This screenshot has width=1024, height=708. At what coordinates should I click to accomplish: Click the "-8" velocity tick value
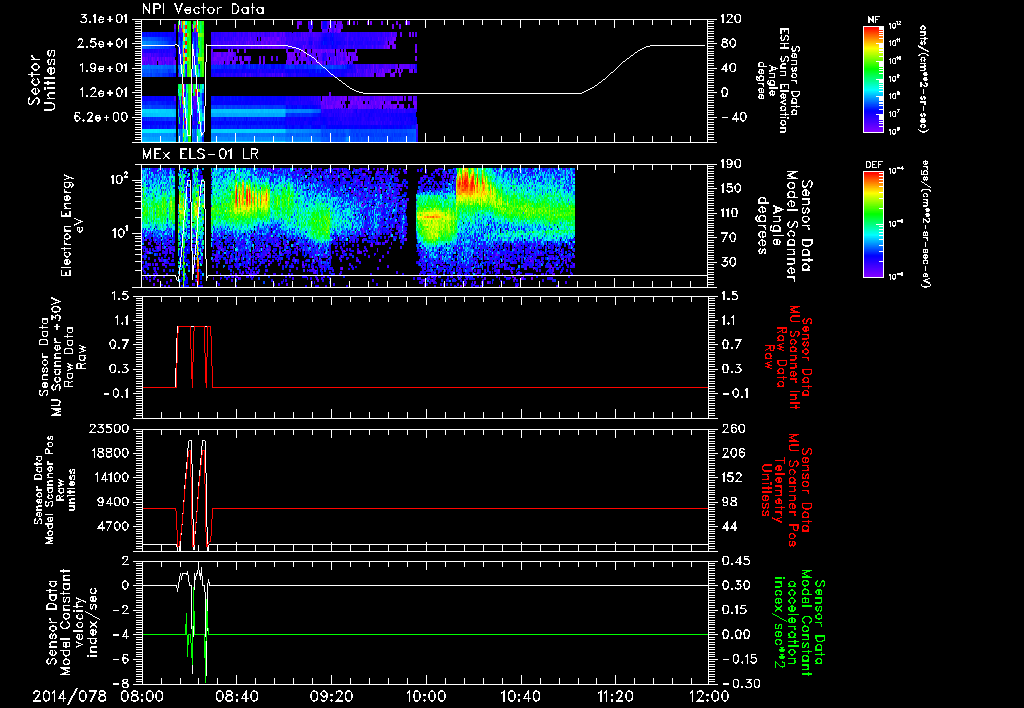click(x=120, y=683)
